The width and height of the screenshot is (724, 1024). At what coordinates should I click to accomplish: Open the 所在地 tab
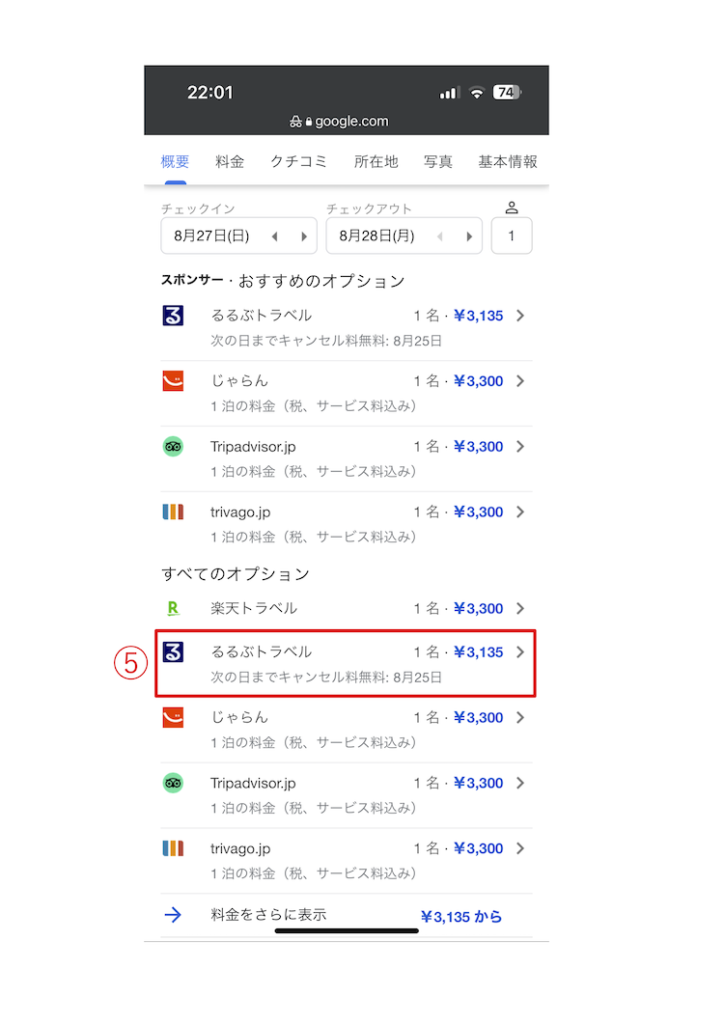pos(376,161)
